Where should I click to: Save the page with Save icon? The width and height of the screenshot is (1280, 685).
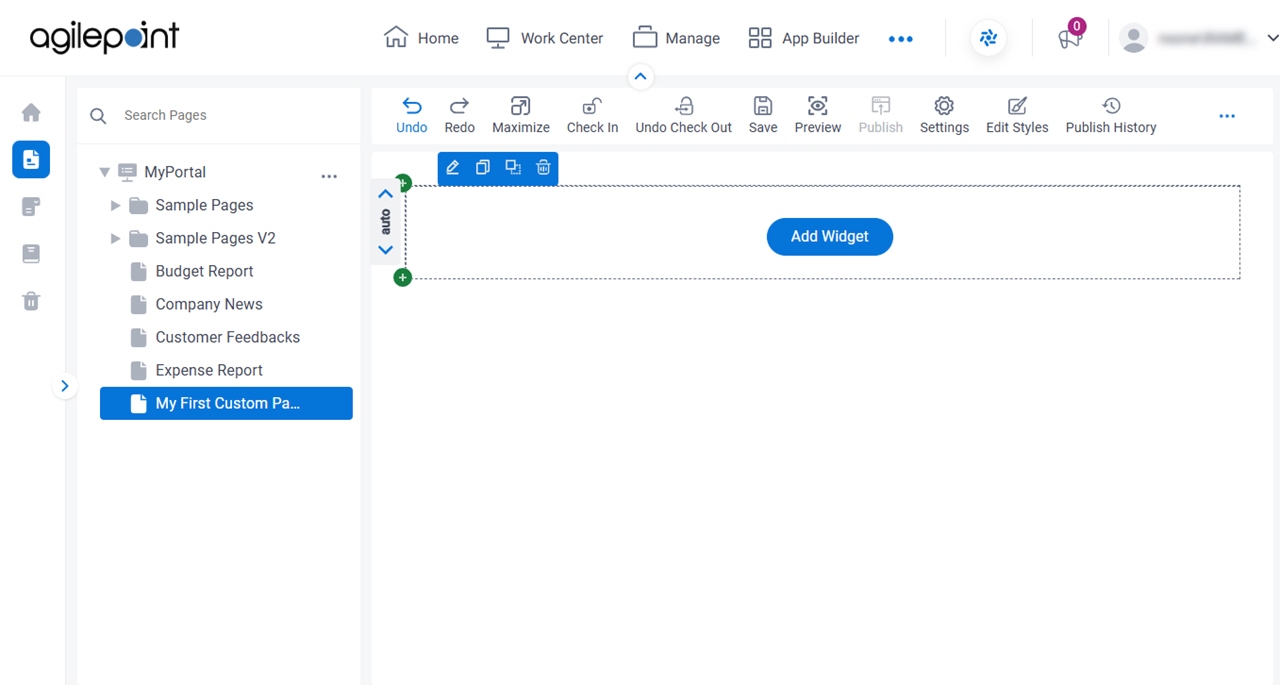point(763,106)
